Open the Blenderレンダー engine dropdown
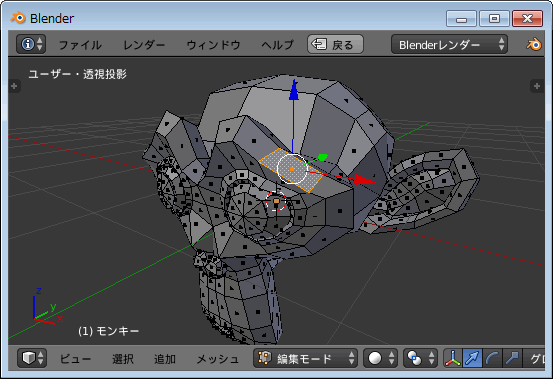 (449, 44)
